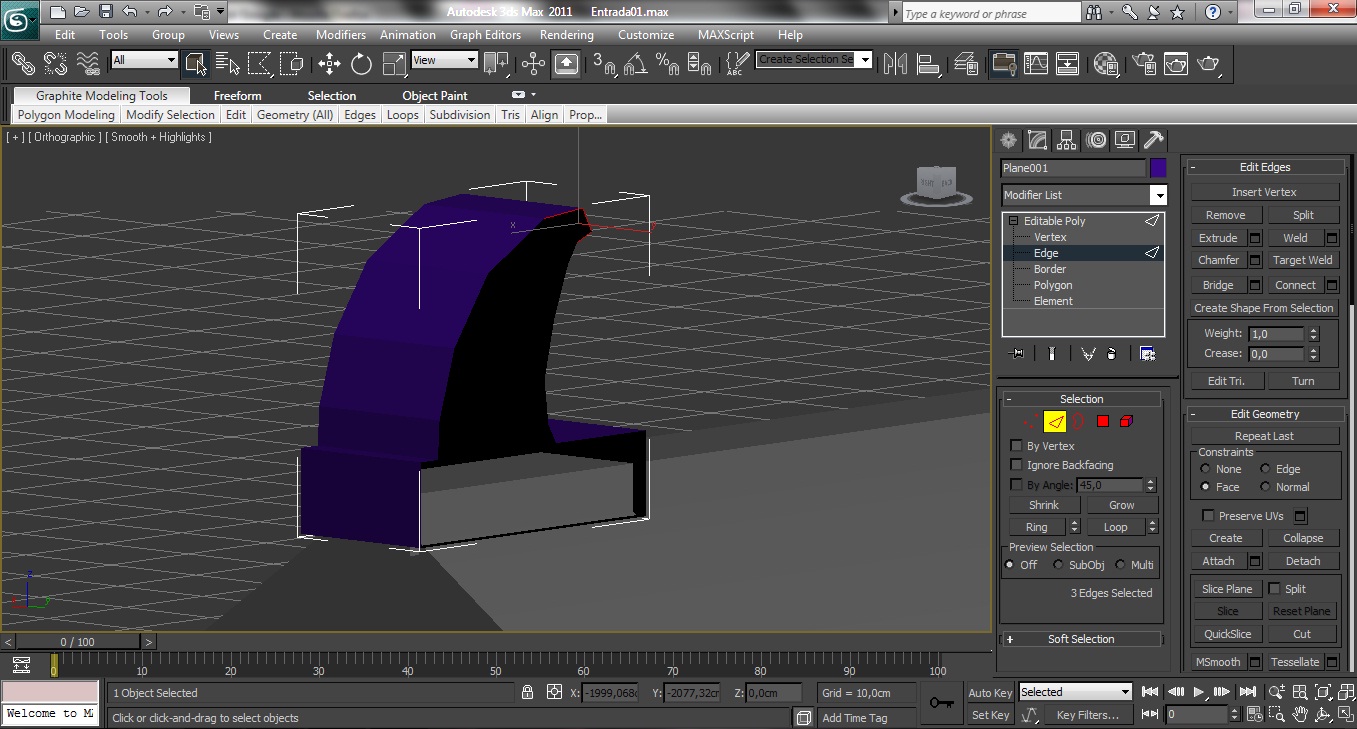This screenshot has height=729, width=1357.
Task: Click the Render Production teapot icon
Action: click(1209, 64)
